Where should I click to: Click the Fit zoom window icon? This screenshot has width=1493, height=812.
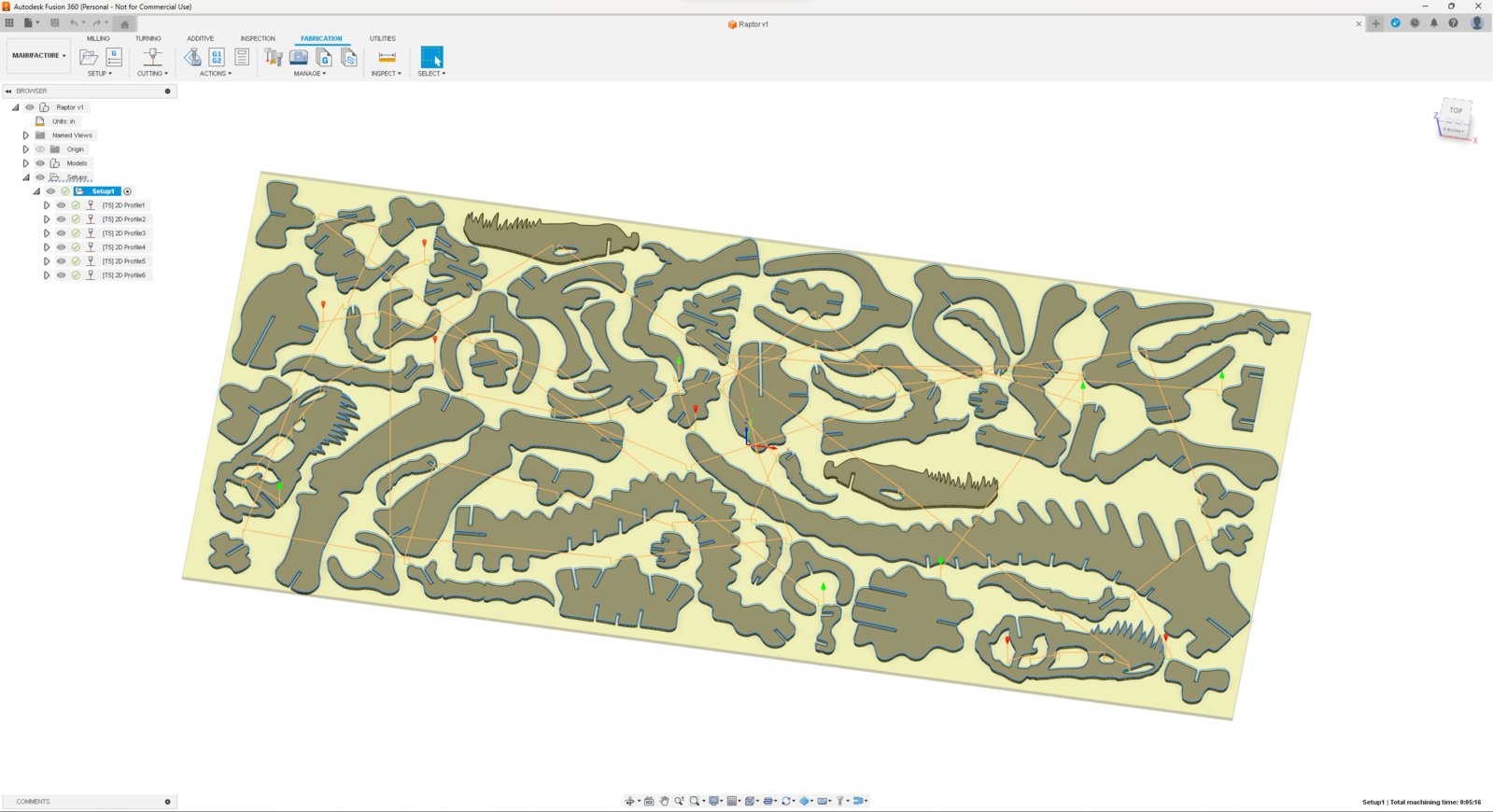click(x=695, y=801)
